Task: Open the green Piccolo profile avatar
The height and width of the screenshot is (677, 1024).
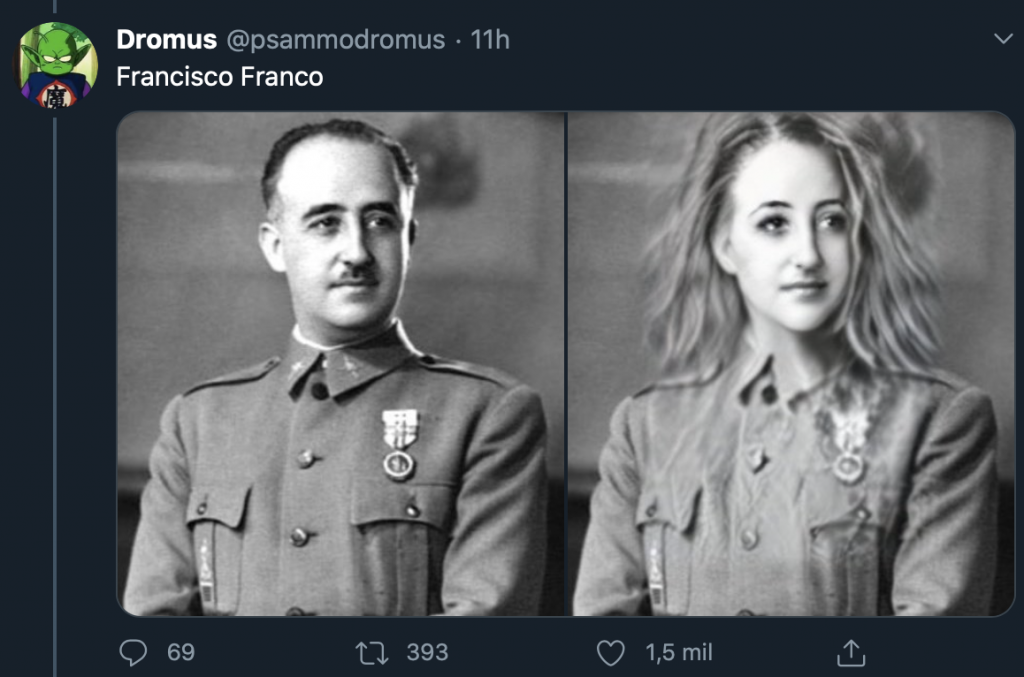Action: [x=58, y=65]
